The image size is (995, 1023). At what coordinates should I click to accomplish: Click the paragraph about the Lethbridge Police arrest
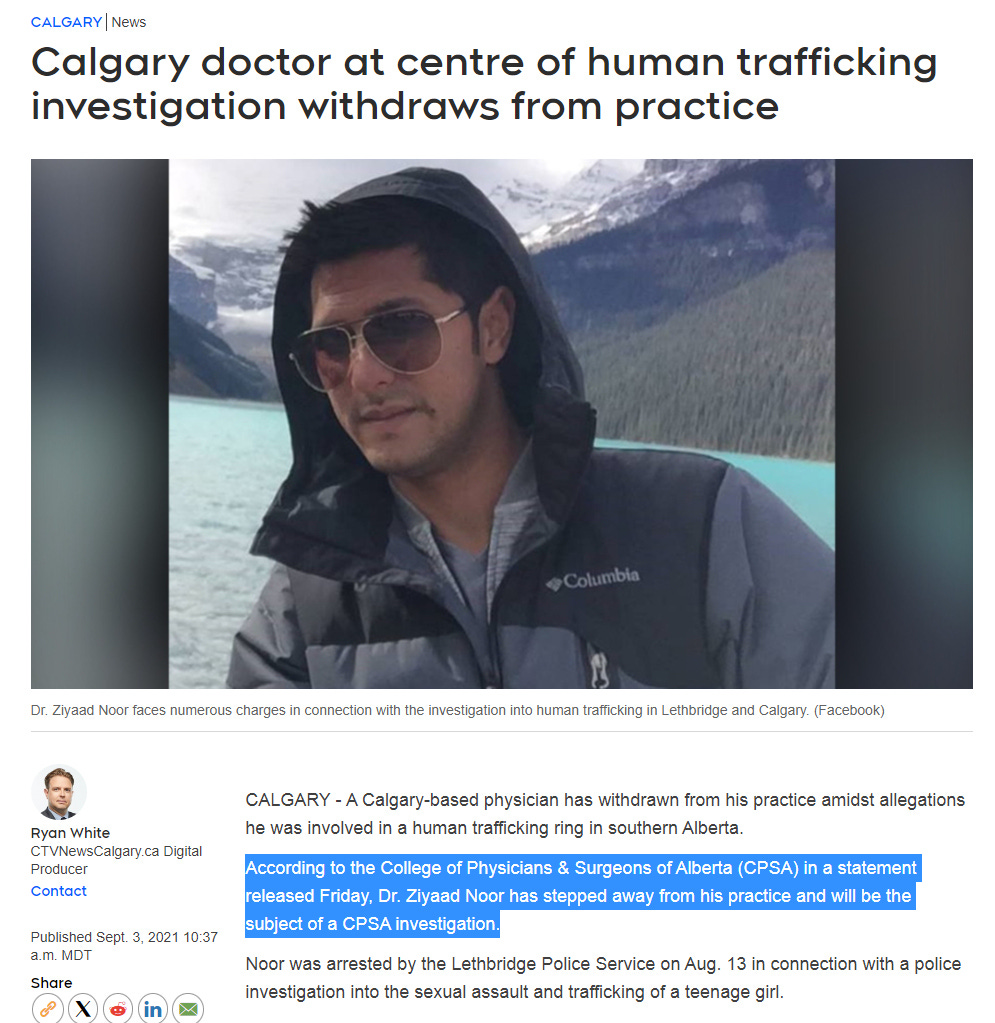[x=603, y=977]
